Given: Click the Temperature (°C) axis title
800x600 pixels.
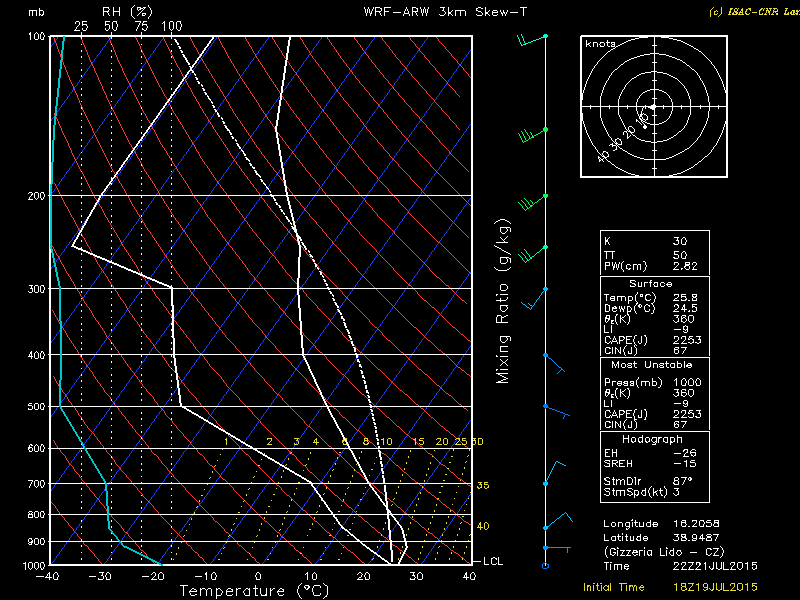Looking at the screenshot, I should [x=254, y=591].
